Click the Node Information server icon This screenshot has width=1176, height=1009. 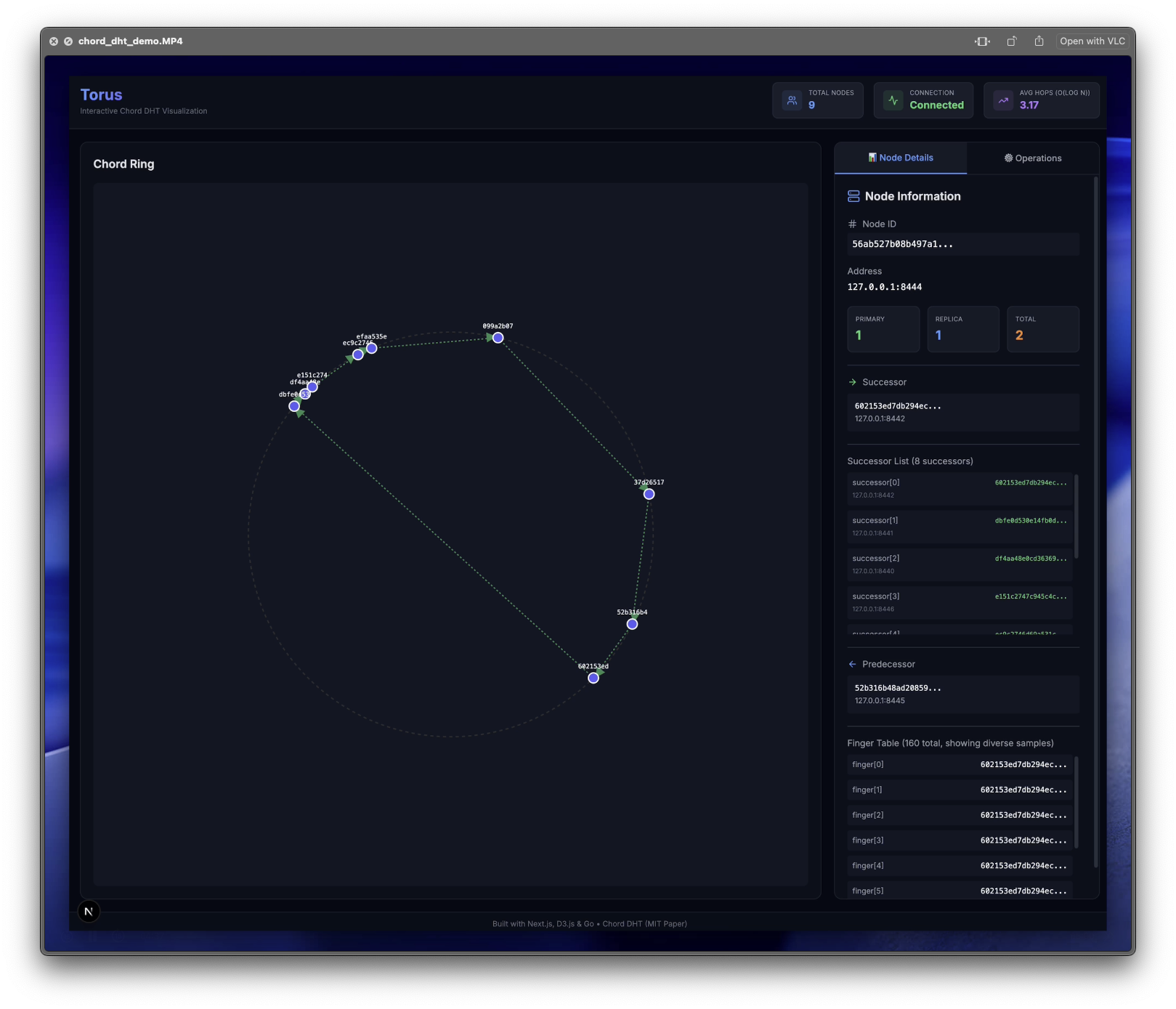pos(853,196)
